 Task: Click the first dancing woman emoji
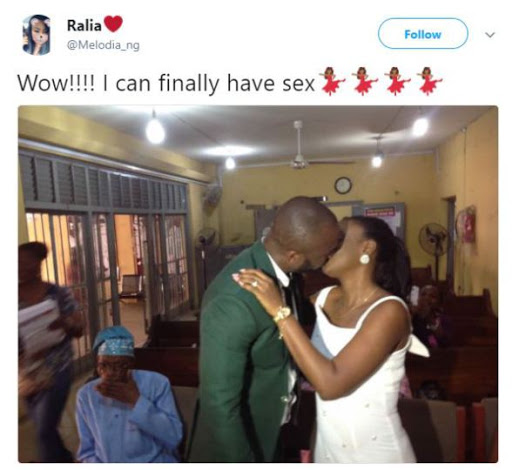tap(332, 81)
